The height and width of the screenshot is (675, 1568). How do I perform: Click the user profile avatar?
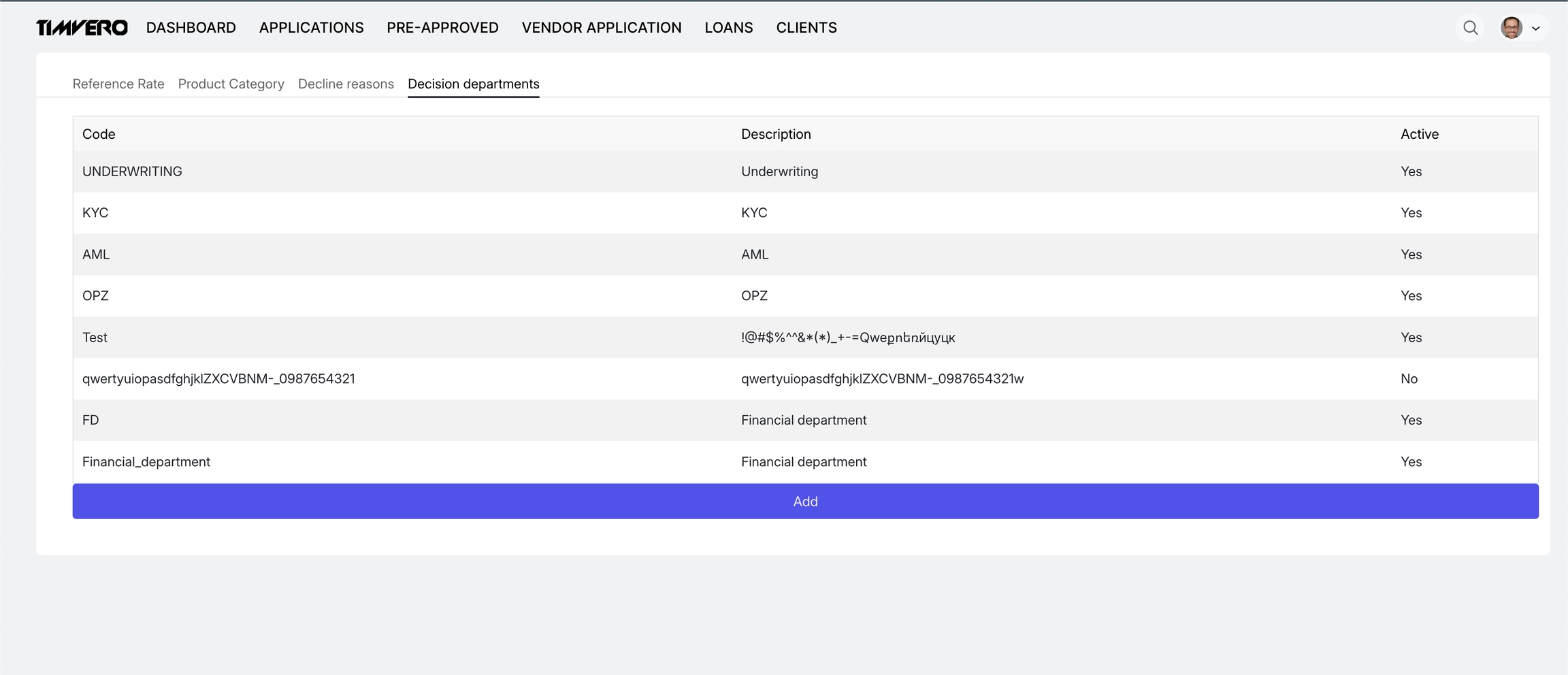click(1511, 28)
